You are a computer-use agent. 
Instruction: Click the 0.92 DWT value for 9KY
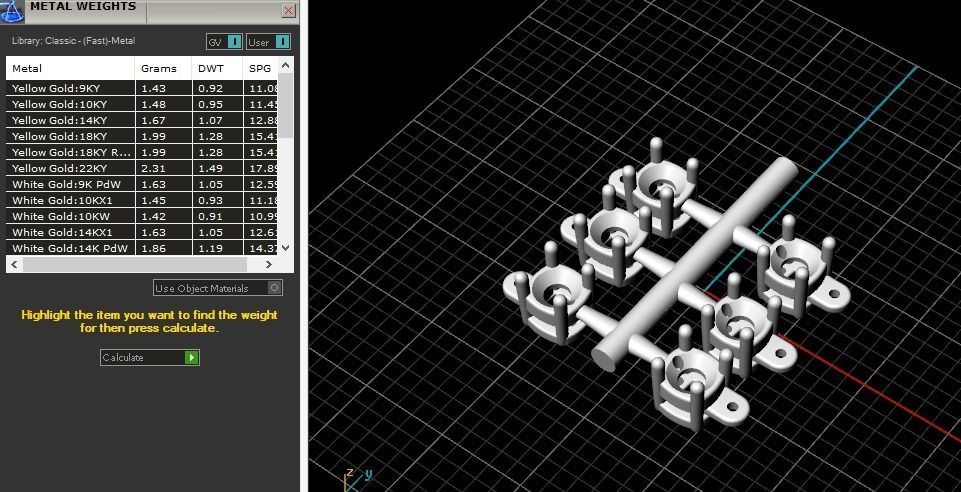(x=210, y=89)
